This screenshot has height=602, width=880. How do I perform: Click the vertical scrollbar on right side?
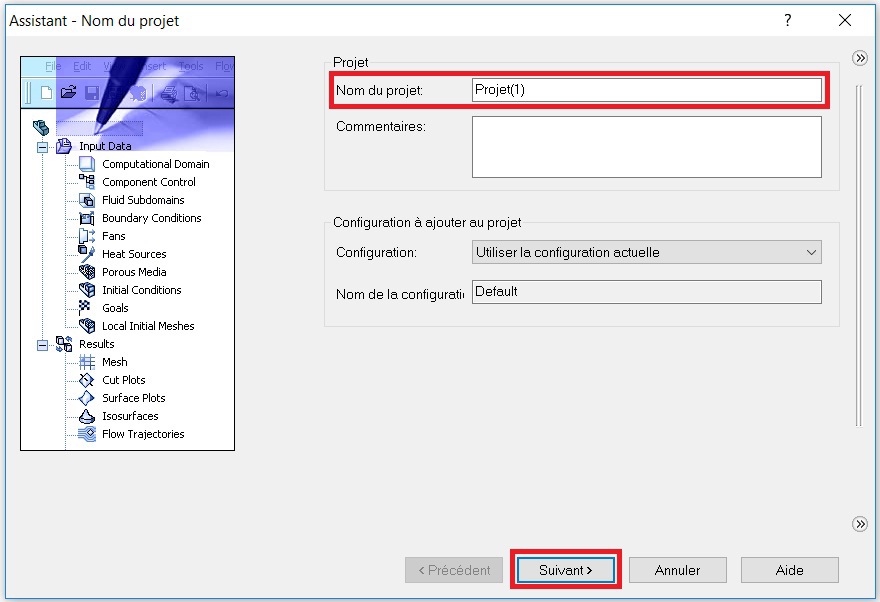(x=859, y=256)
